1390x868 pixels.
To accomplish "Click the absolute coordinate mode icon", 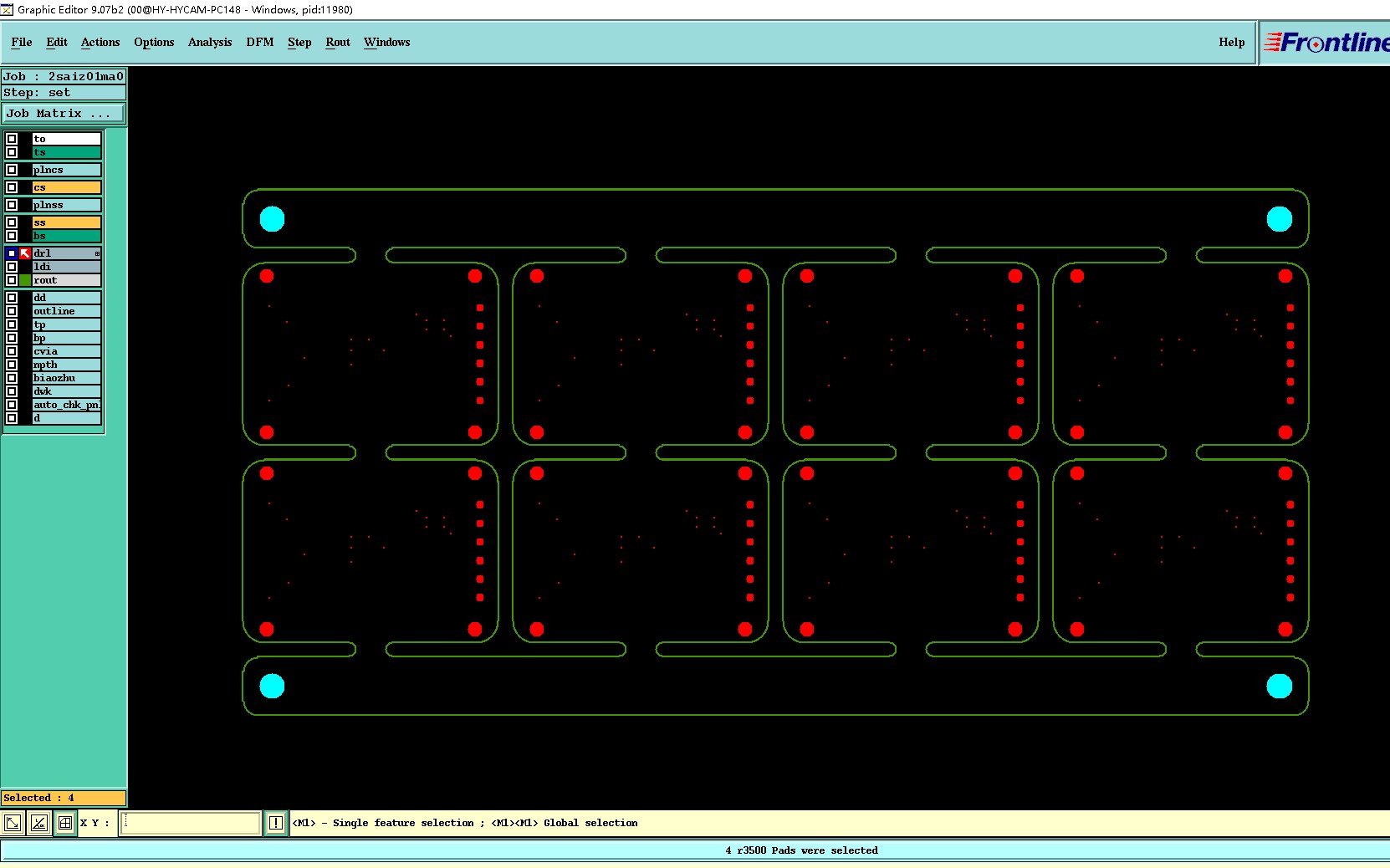I will click(x=13, y=823).
